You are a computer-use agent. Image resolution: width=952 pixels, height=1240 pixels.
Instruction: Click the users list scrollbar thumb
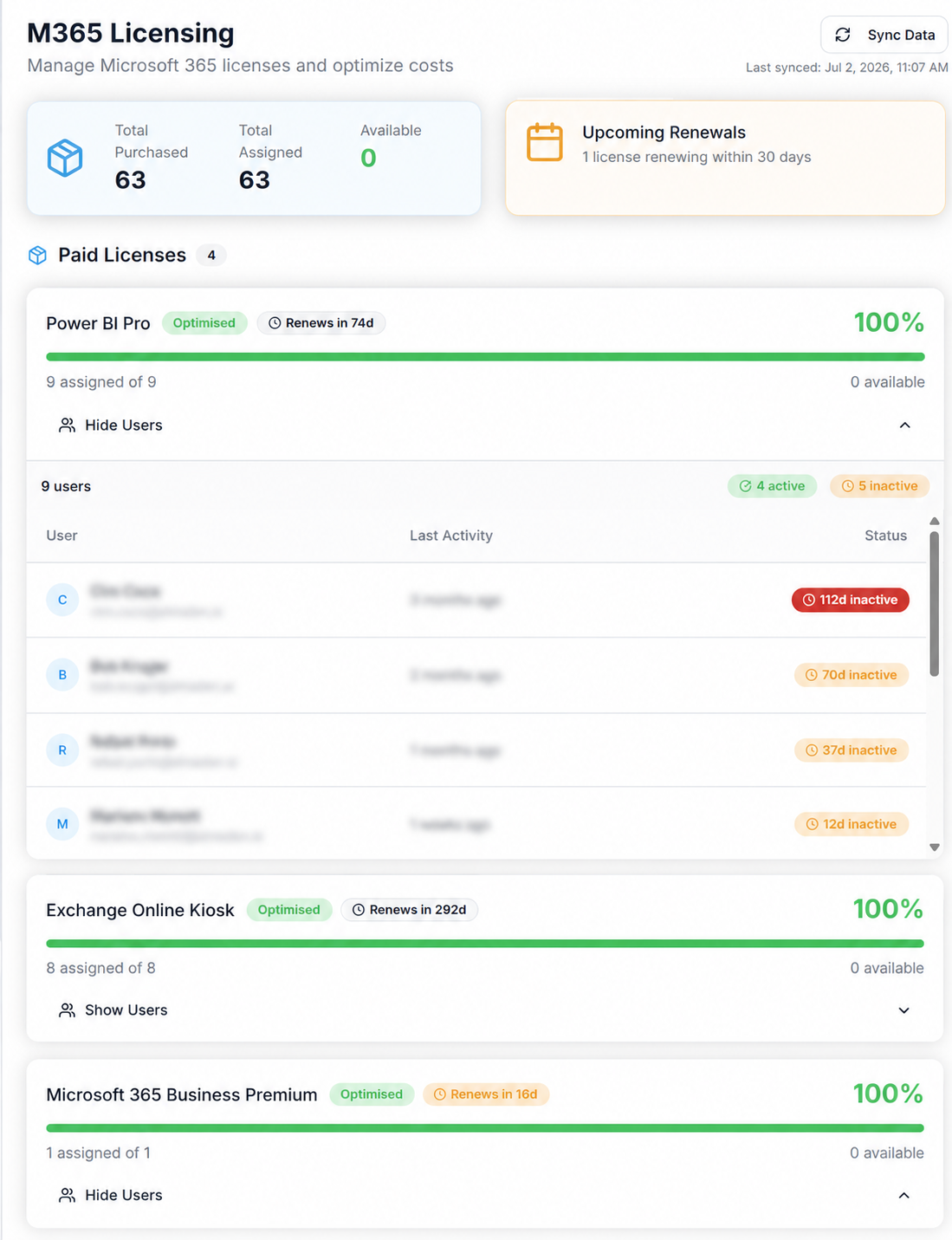coord(935,604)
